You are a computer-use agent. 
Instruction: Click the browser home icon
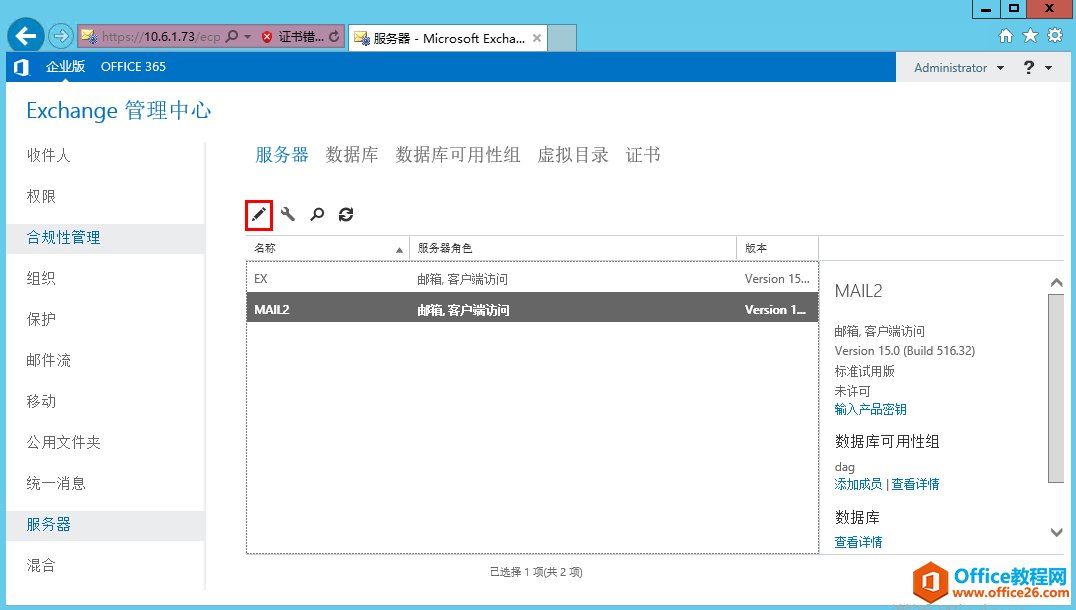point(1008,33)
